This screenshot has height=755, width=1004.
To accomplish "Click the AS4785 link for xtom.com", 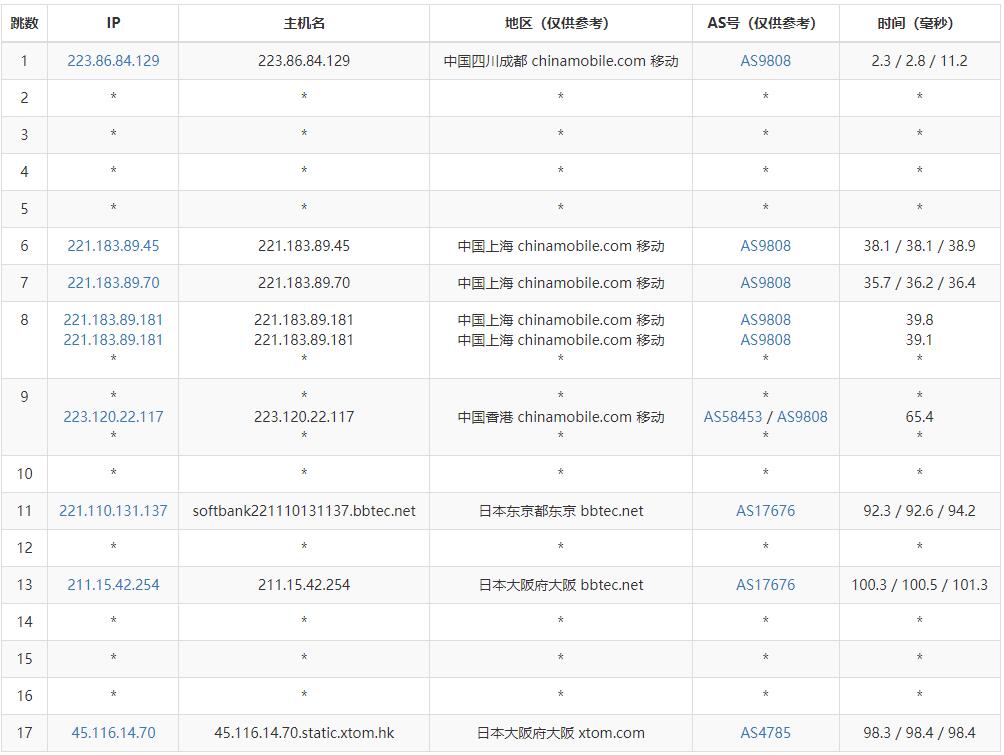I will click(x=765, y=733).
